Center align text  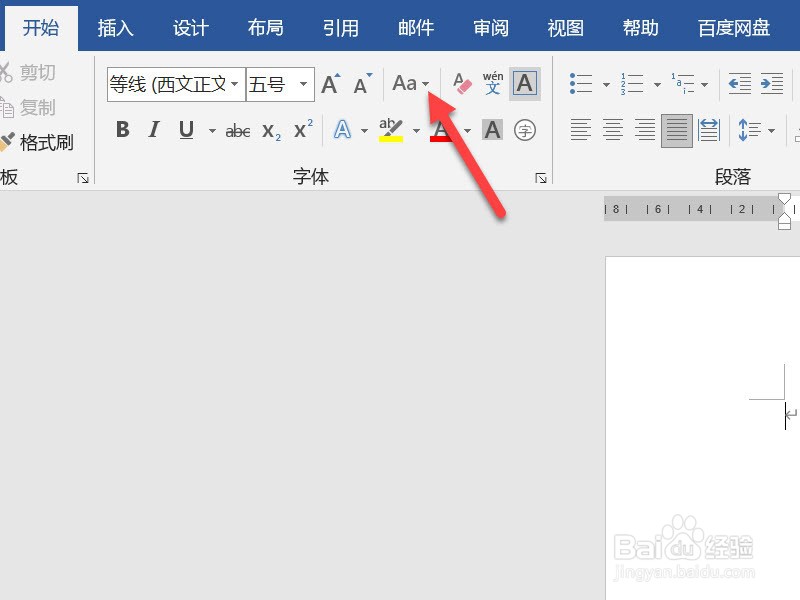(613, 130)
